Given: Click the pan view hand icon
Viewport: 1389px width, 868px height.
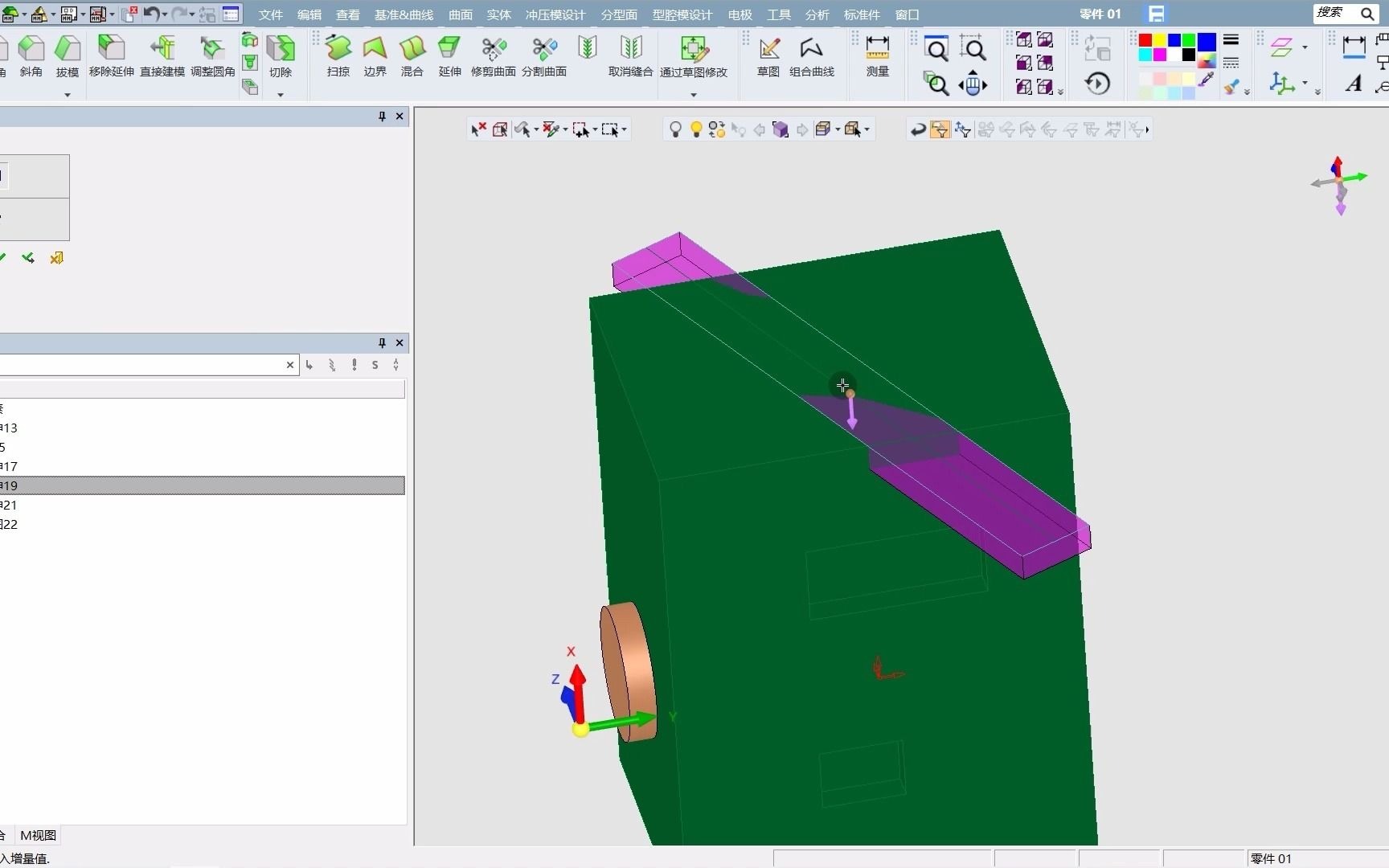Looking at the screenshot, I should (973, 84).
